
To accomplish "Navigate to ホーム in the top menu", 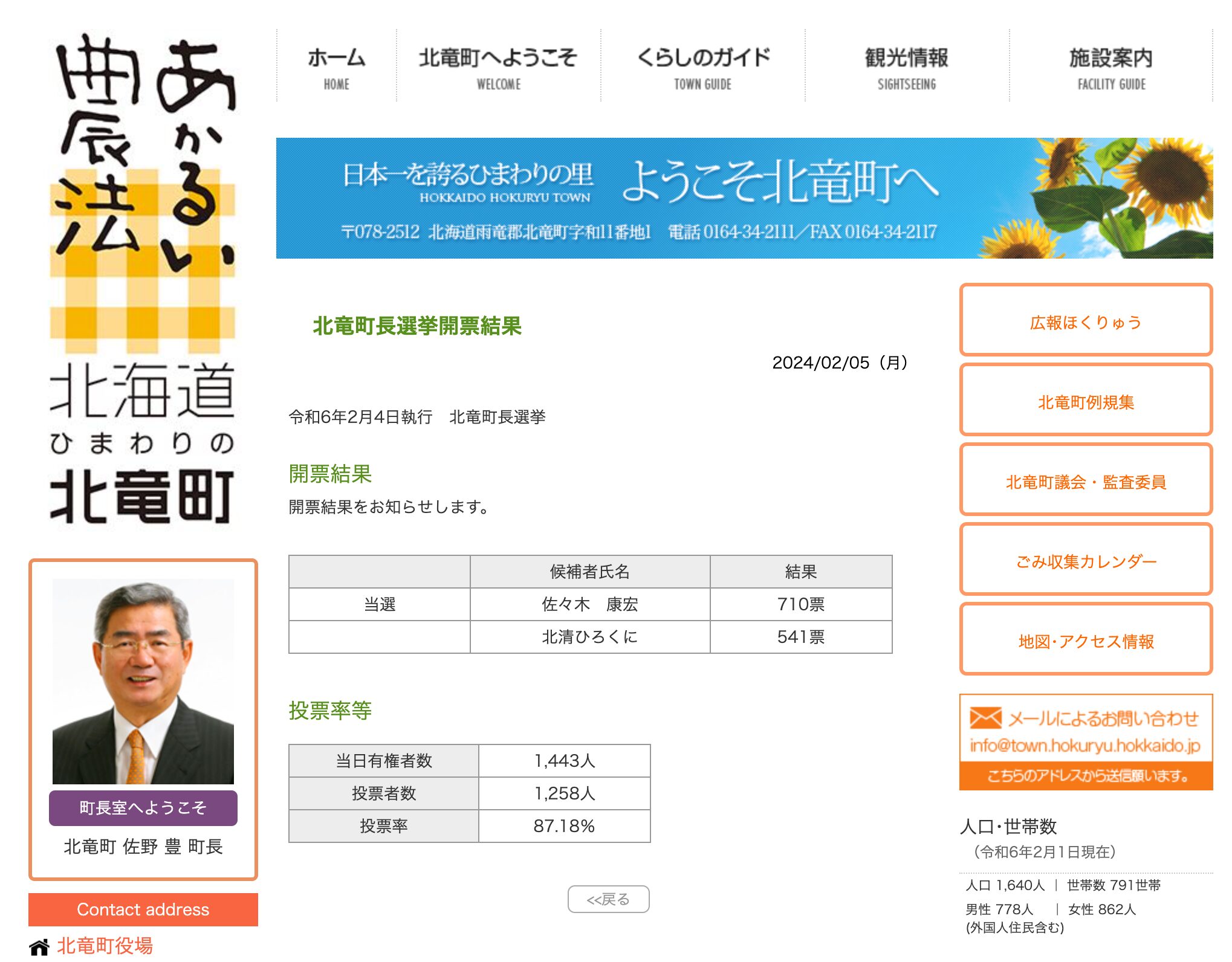I will [x=336, y=66].
